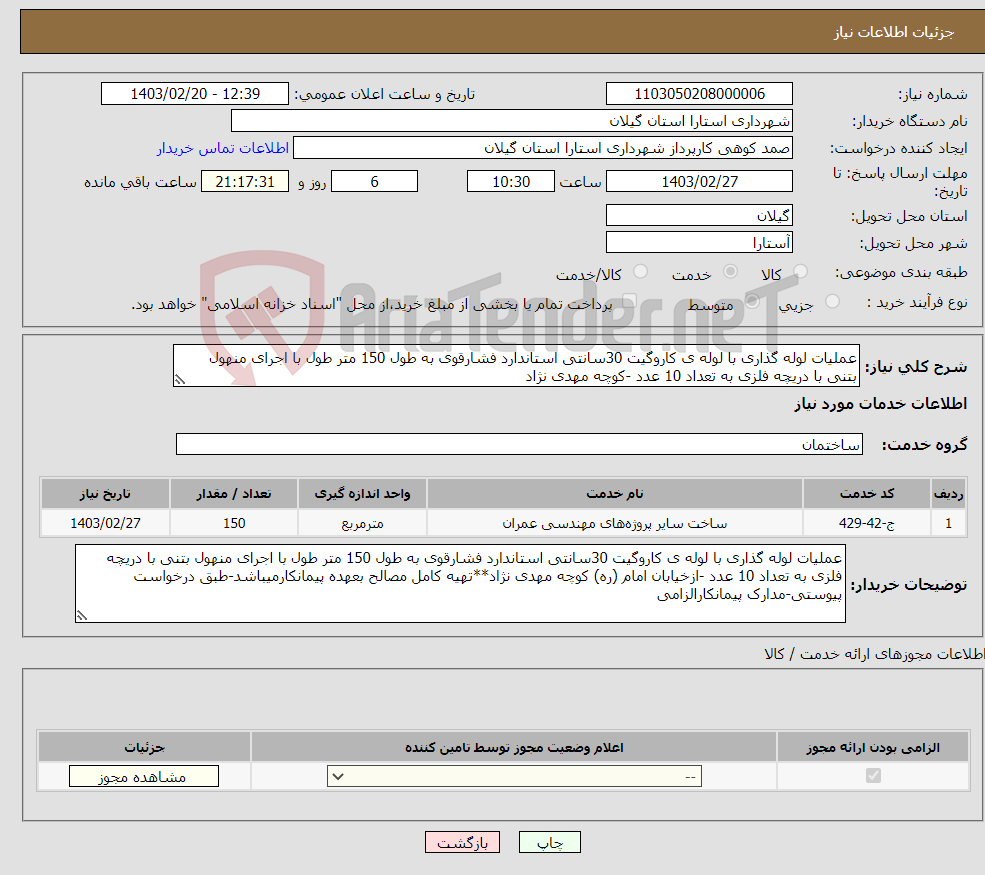Click the delivery city field آستارا

[x=699, y=242]
